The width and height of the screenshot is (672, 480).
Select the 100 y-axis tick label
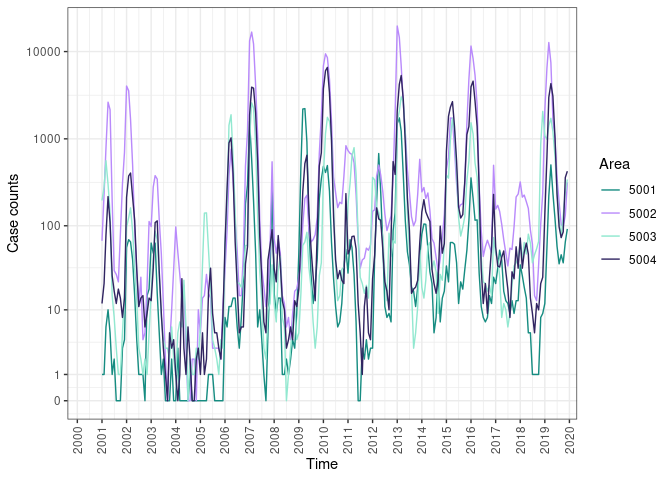(53, 226)
